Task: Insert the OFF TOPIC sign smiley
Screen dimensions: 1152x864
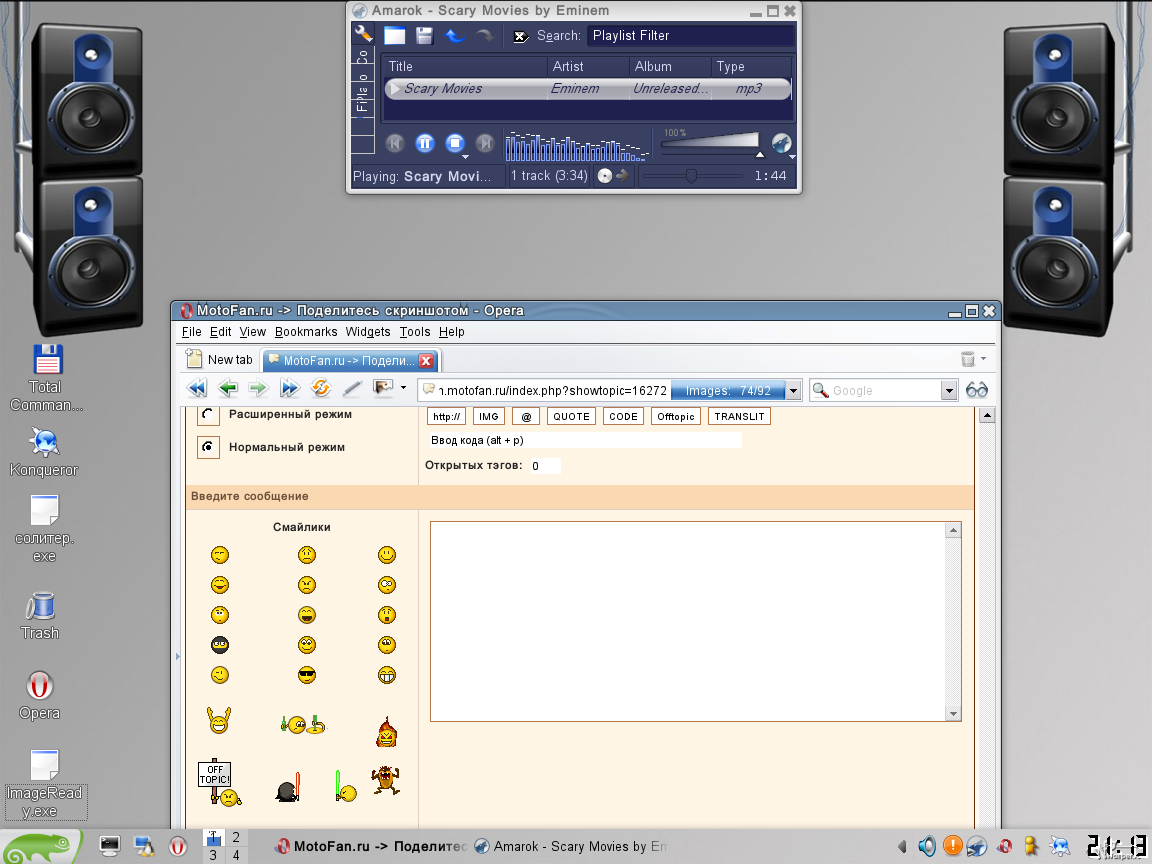Action: (219, 783)
